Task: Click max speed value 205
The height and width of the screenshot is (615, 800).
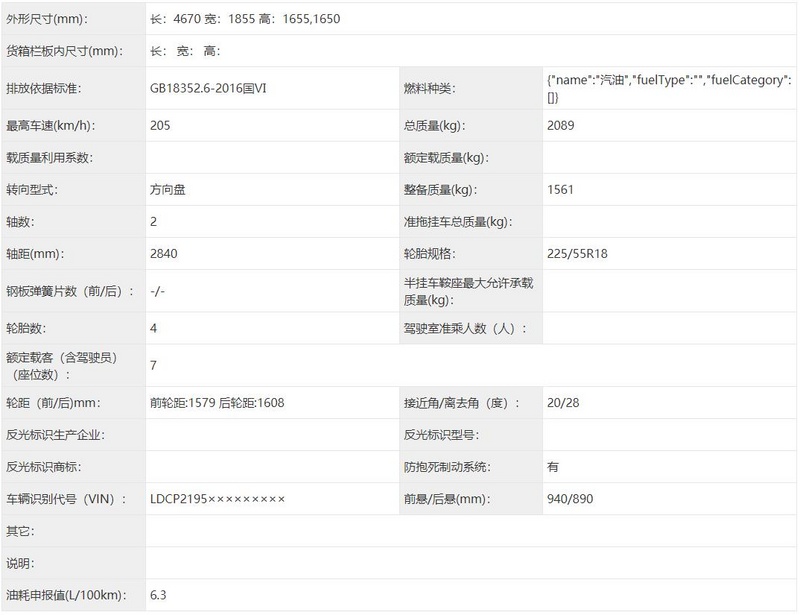Action: coord(160,126)
